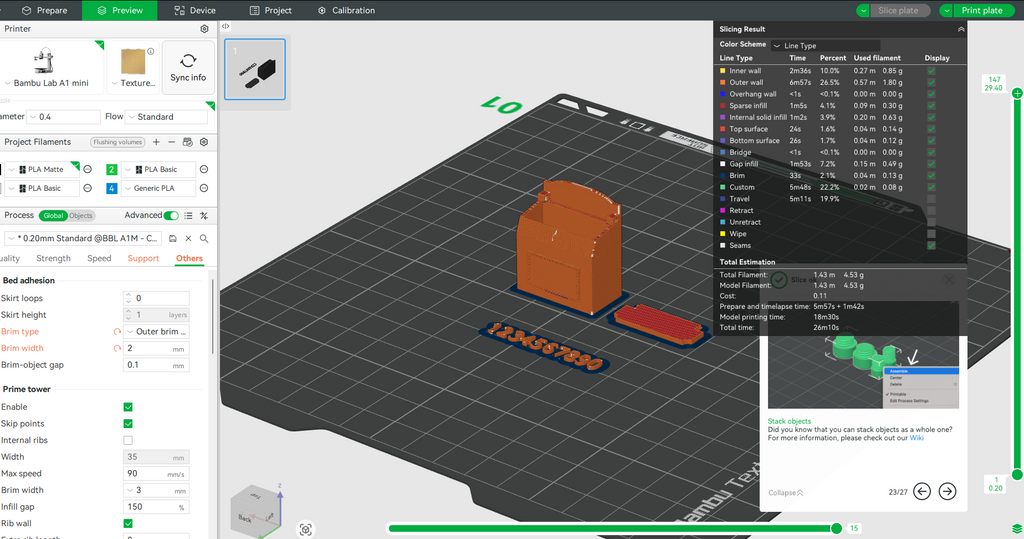1024x539 pixels.
Task: Toggle Skip points checkbox
Action: pyautogui.click(x=128, y=423)
